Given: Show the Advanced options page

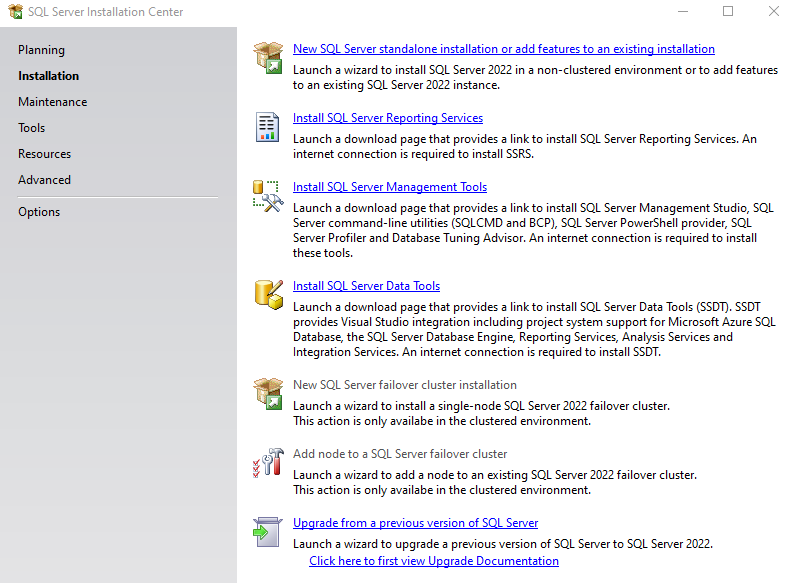Looking at the screenshot, I should pos(44,180).
